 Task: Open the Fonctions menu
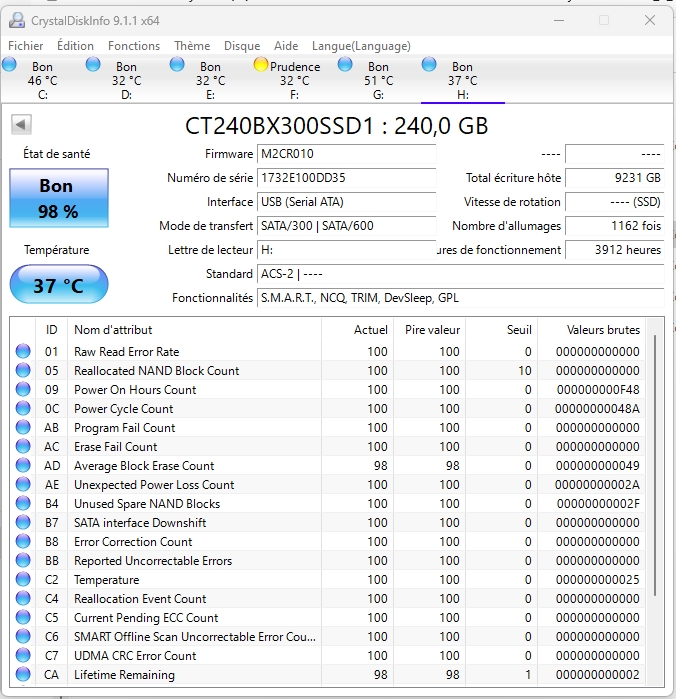click(134, 46)
